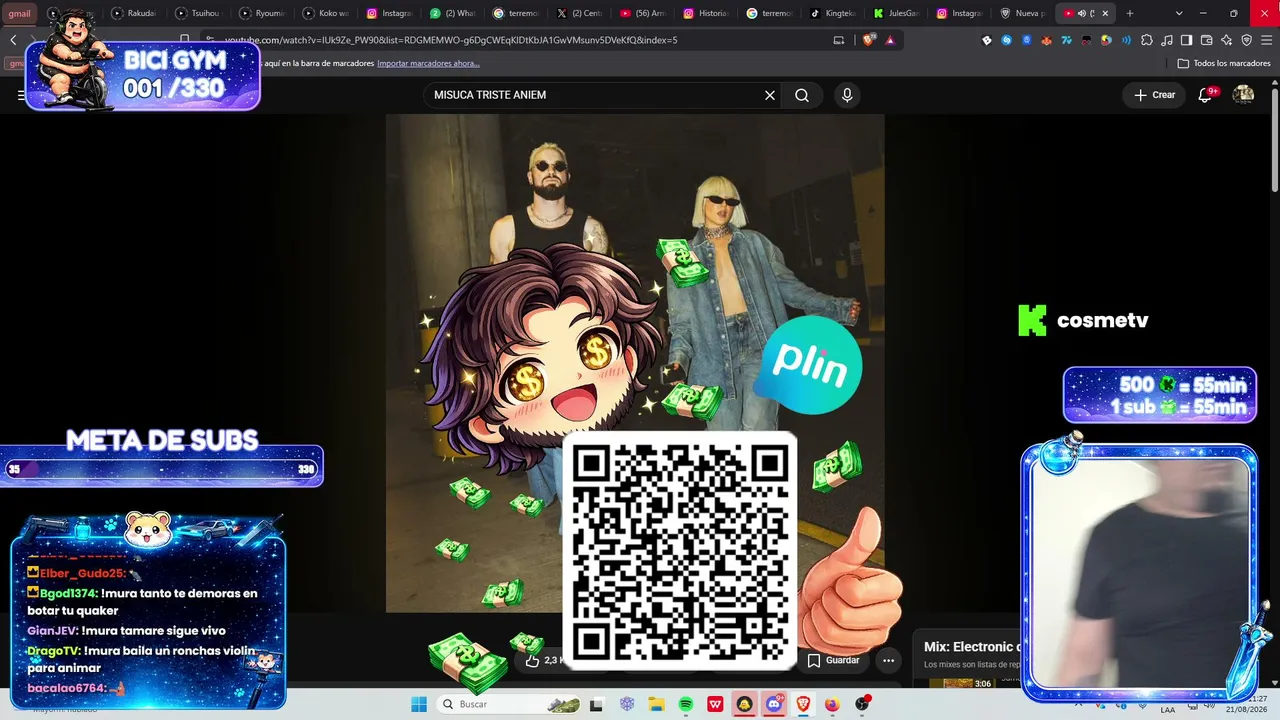
Task: Switch to the WhatsApp tab
Action: coord(452,13)
